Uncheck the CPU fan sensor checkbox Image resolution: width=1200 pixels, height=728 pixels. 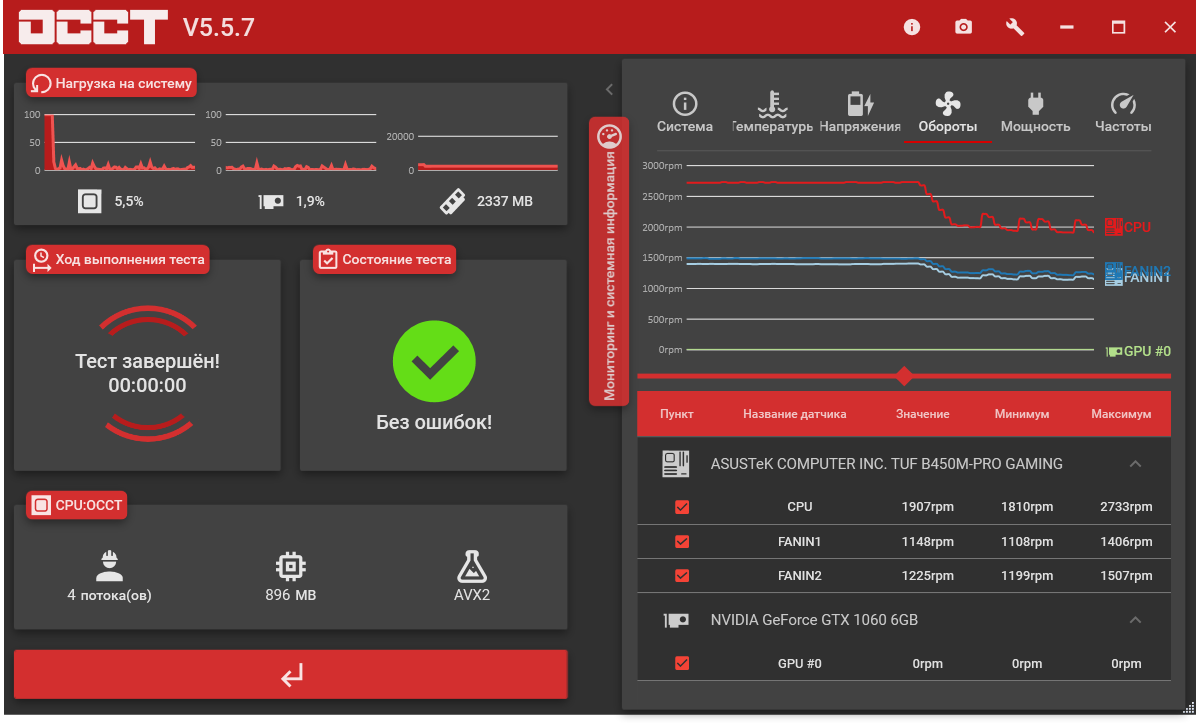682,507
